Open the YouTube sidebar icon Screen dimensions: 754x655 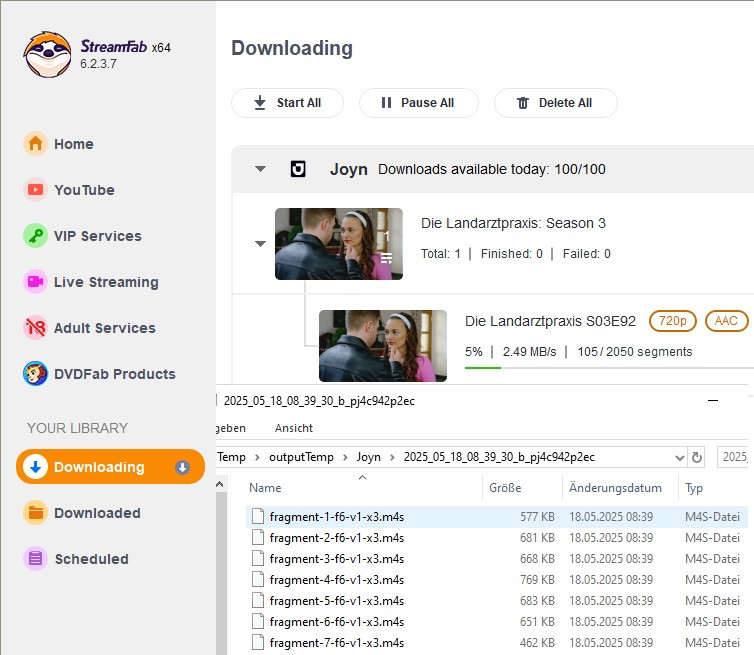[36, 190]
